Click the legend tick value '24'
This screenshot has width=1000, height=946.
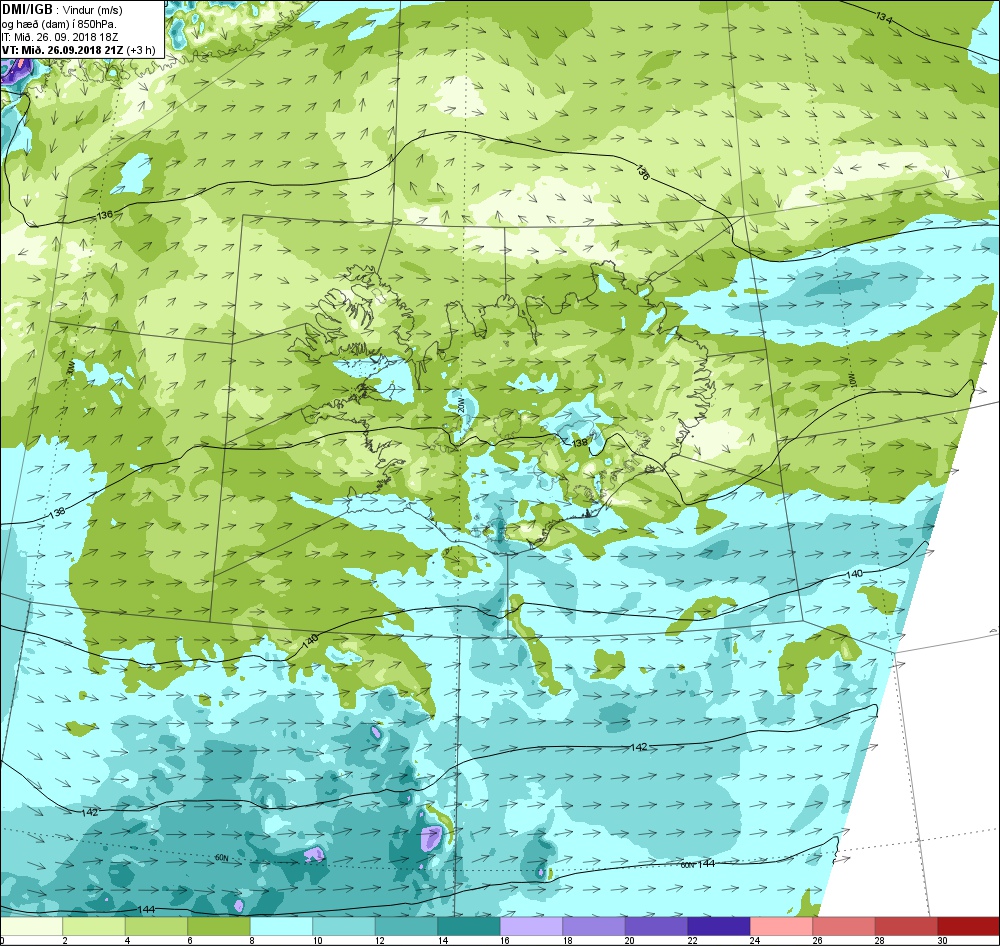pyautogui.click(x=754, y=940)
